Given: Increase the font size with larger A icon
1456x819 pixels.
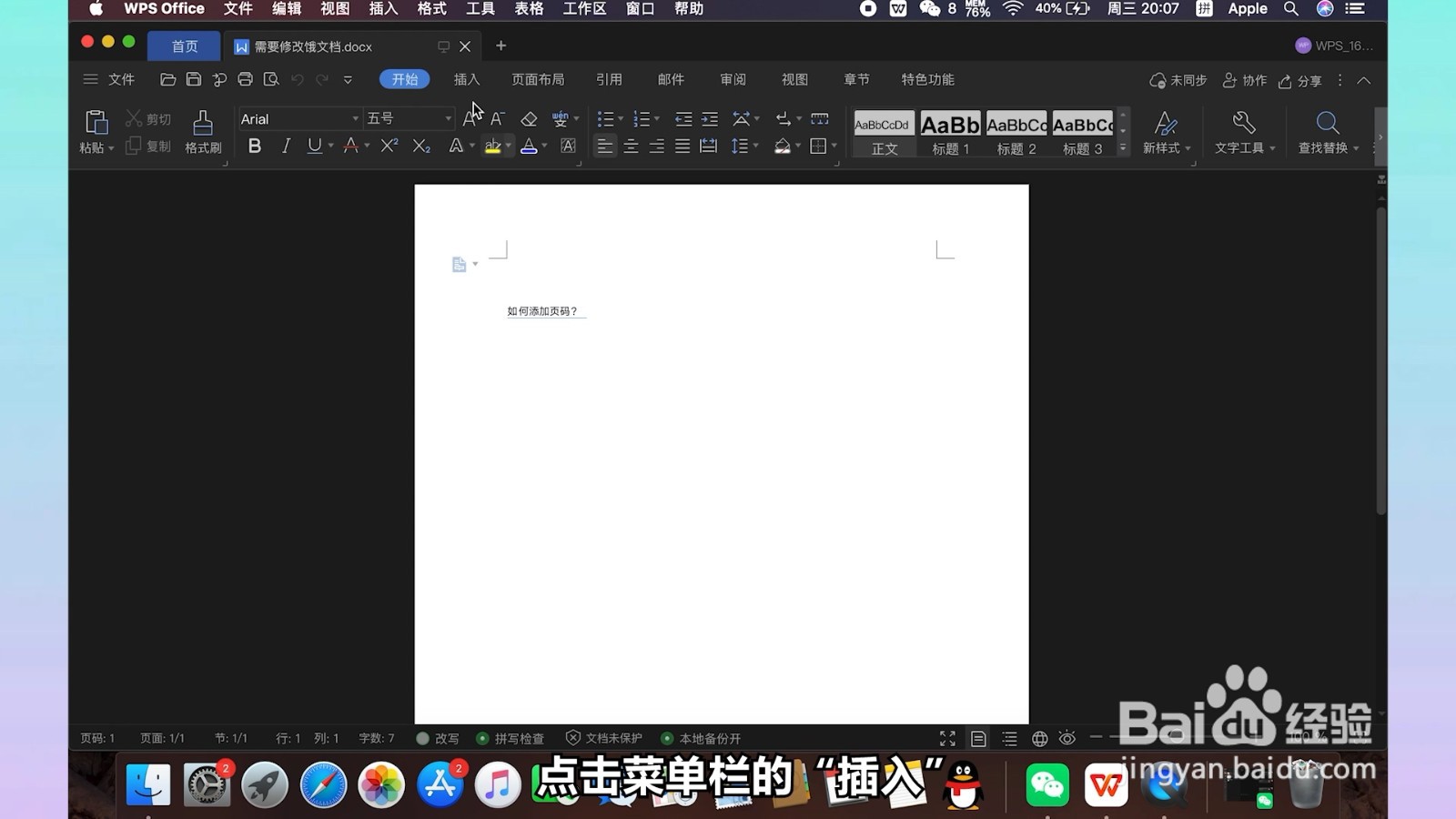Looking at the screenshot, I should [x=470, y=118].
